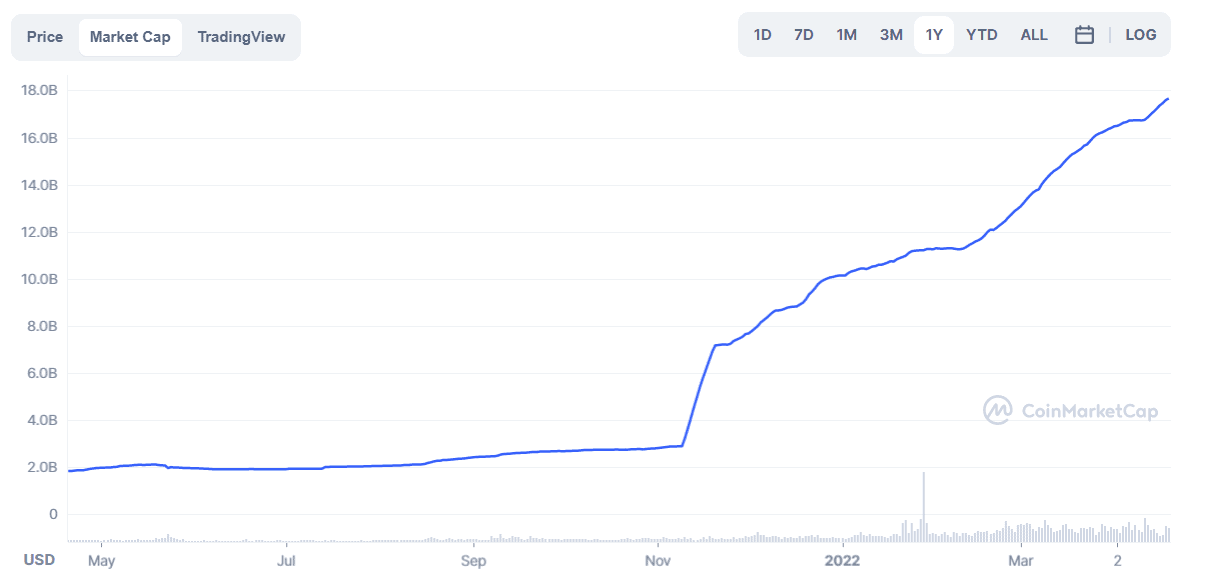Click the 2022 label on time axis

(x=842, y=559)
